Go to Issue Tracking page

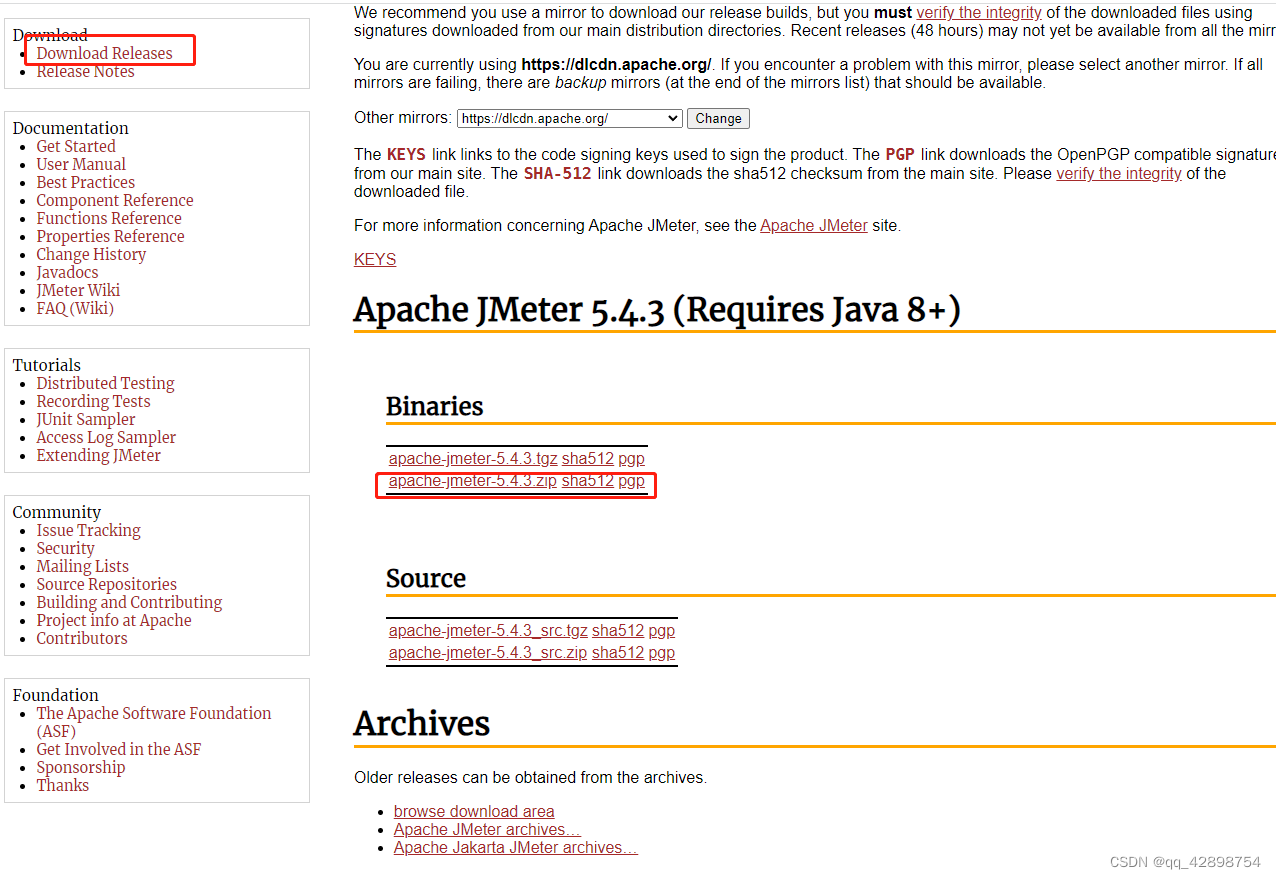88,530
